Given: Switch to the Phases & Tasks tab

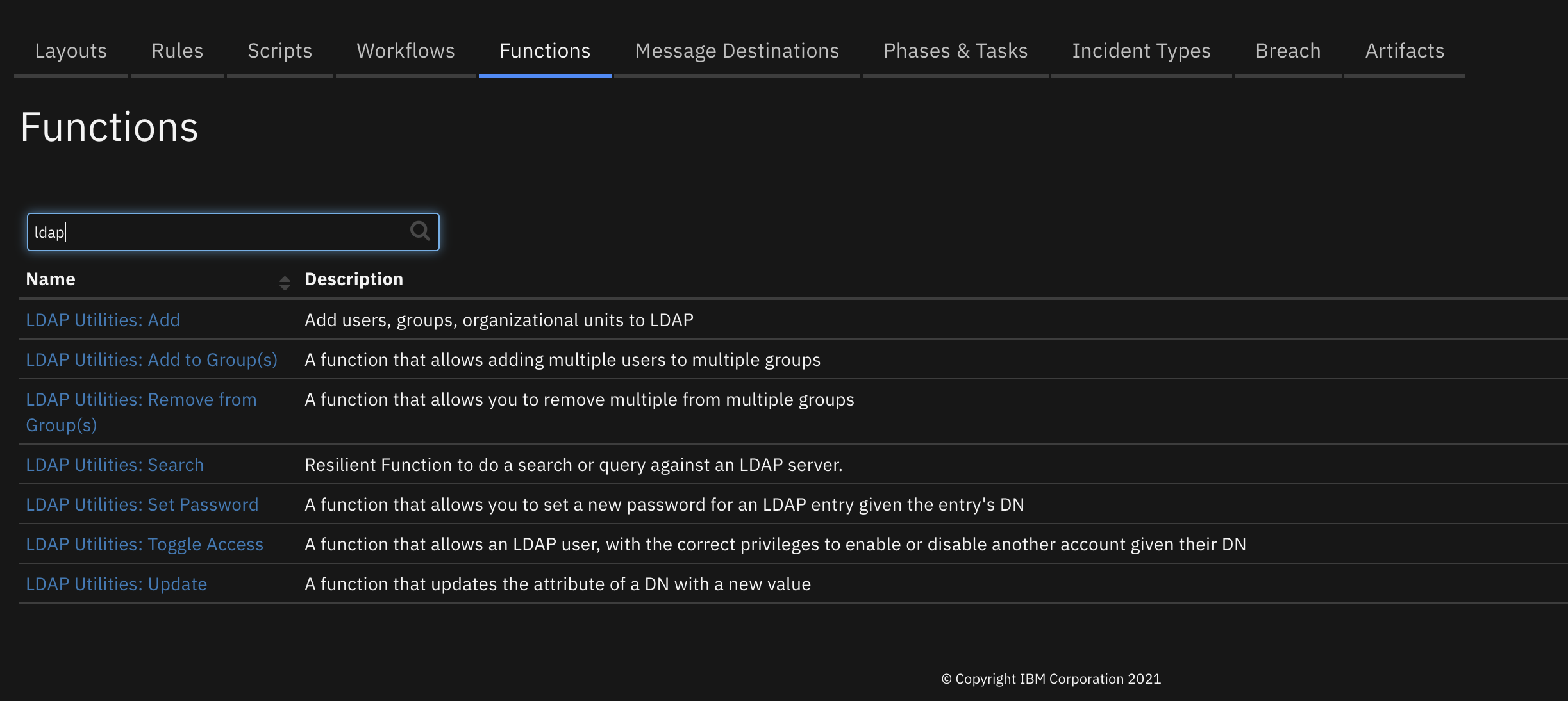Looking at the screenshot, I should tap(955, 51).
